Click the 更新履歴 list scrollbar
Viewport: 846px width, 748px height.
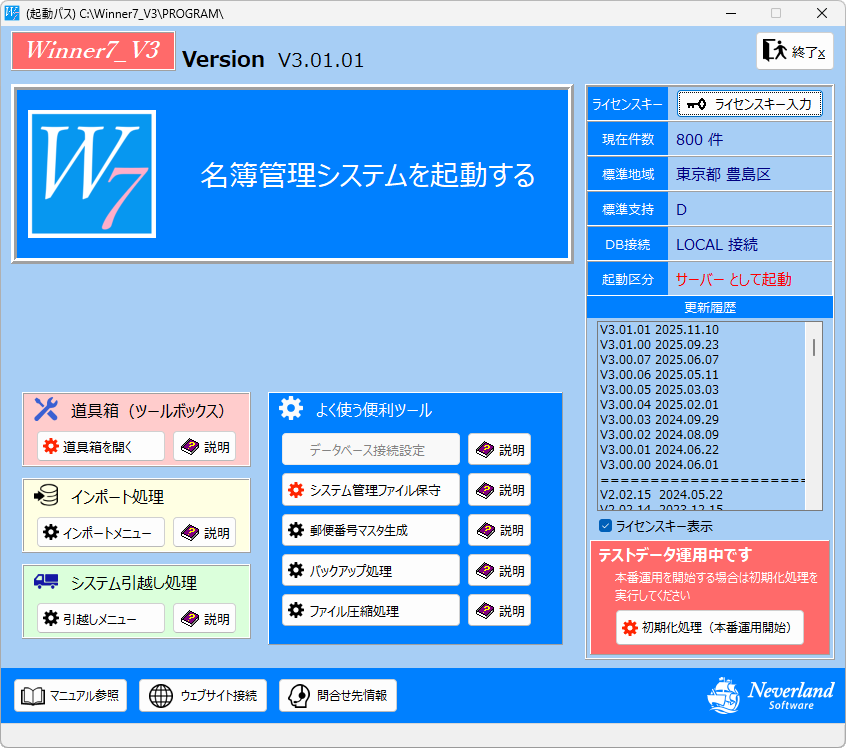tap(814, 416)
